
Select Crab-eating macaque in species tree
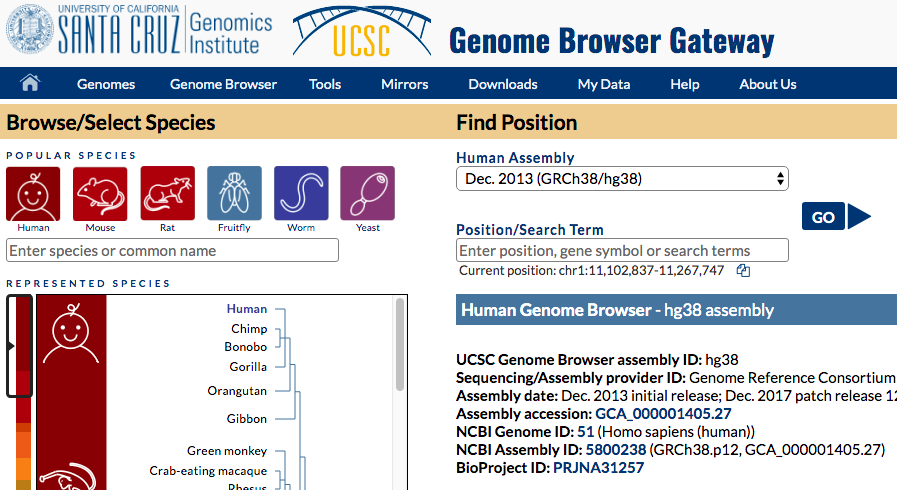click(208, 471)
